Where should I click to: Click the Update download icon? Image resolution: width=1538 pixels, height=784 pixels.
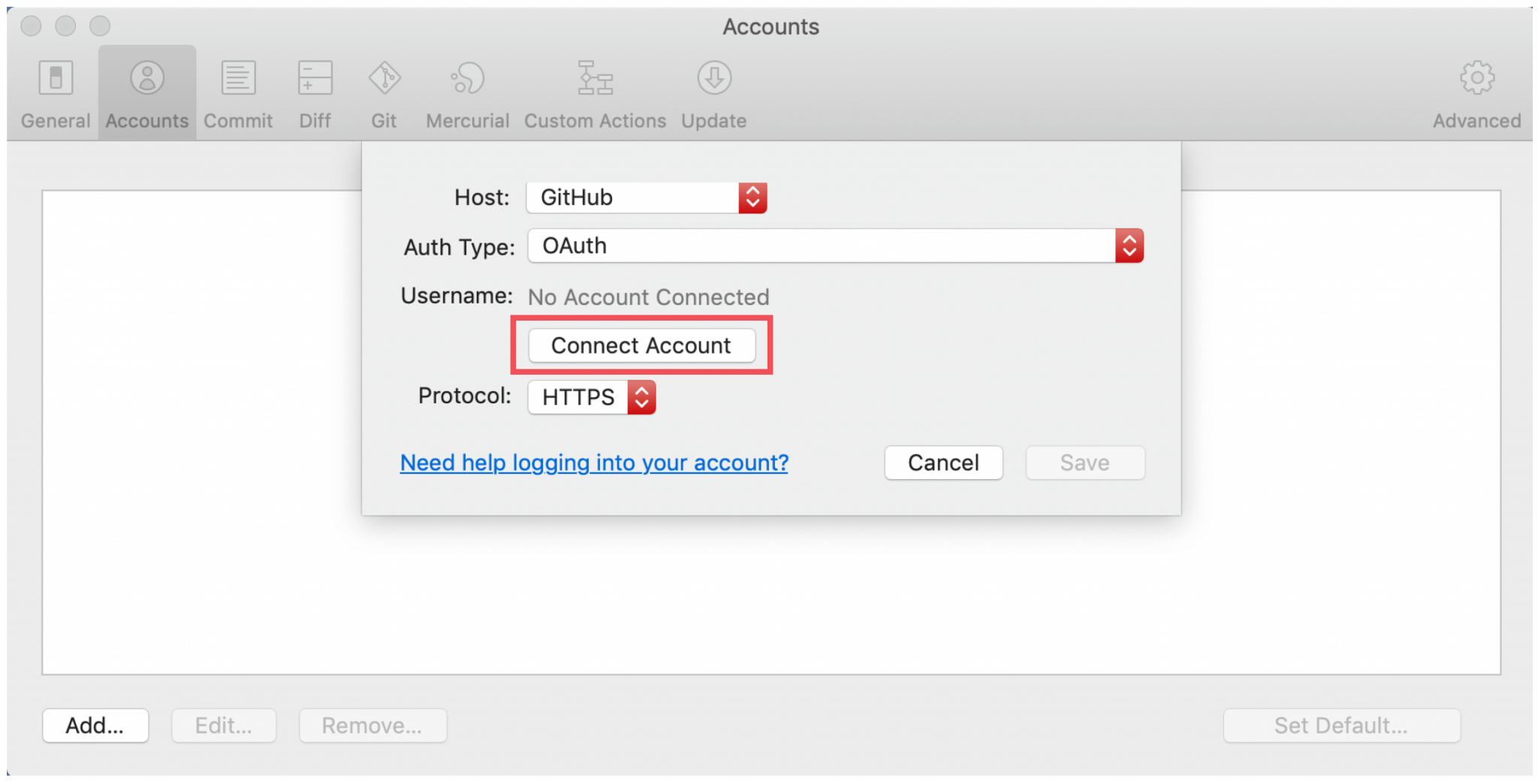(713, 79)
